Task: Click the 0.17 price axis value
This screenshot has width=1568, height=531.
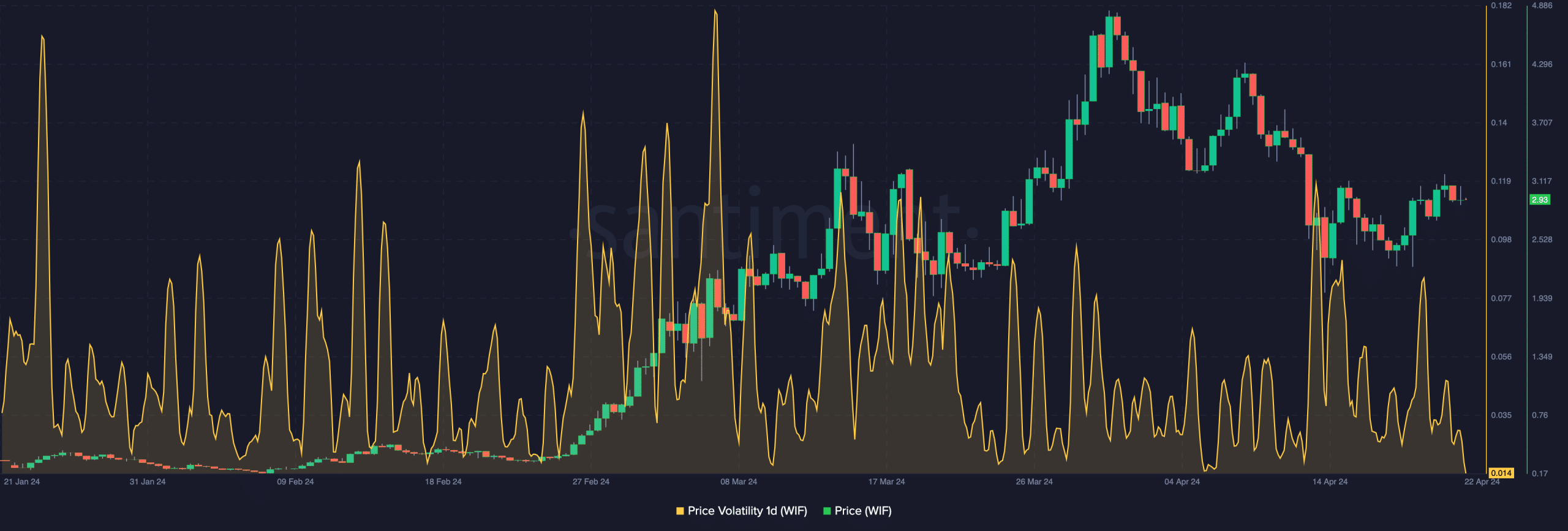Action: click(1540, 473)
